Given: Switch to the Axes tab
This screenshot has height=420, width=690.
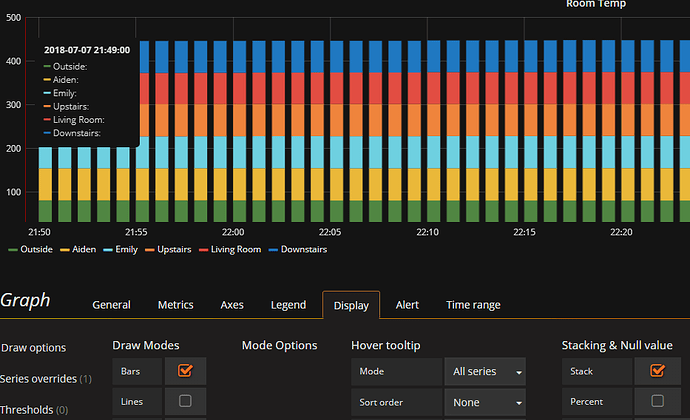Looking at the screenshot, I should point(232,305).
